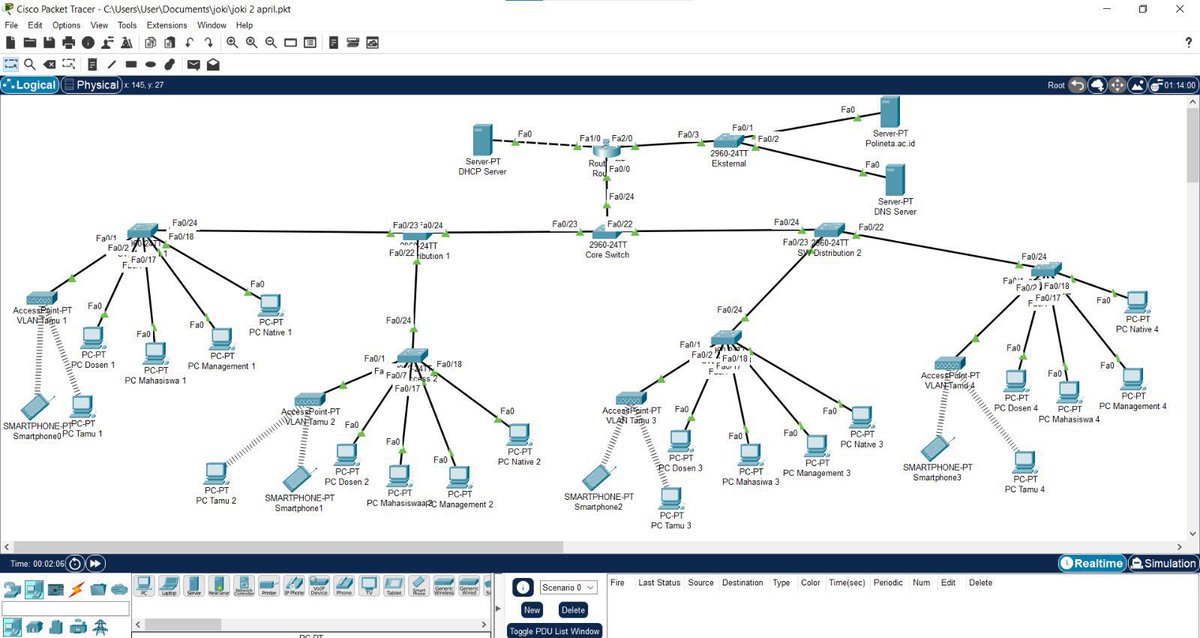This screenshot has width=1200, height=638.
Task: Activate the Inspect magnifier tool
Action: click(30, 64)
